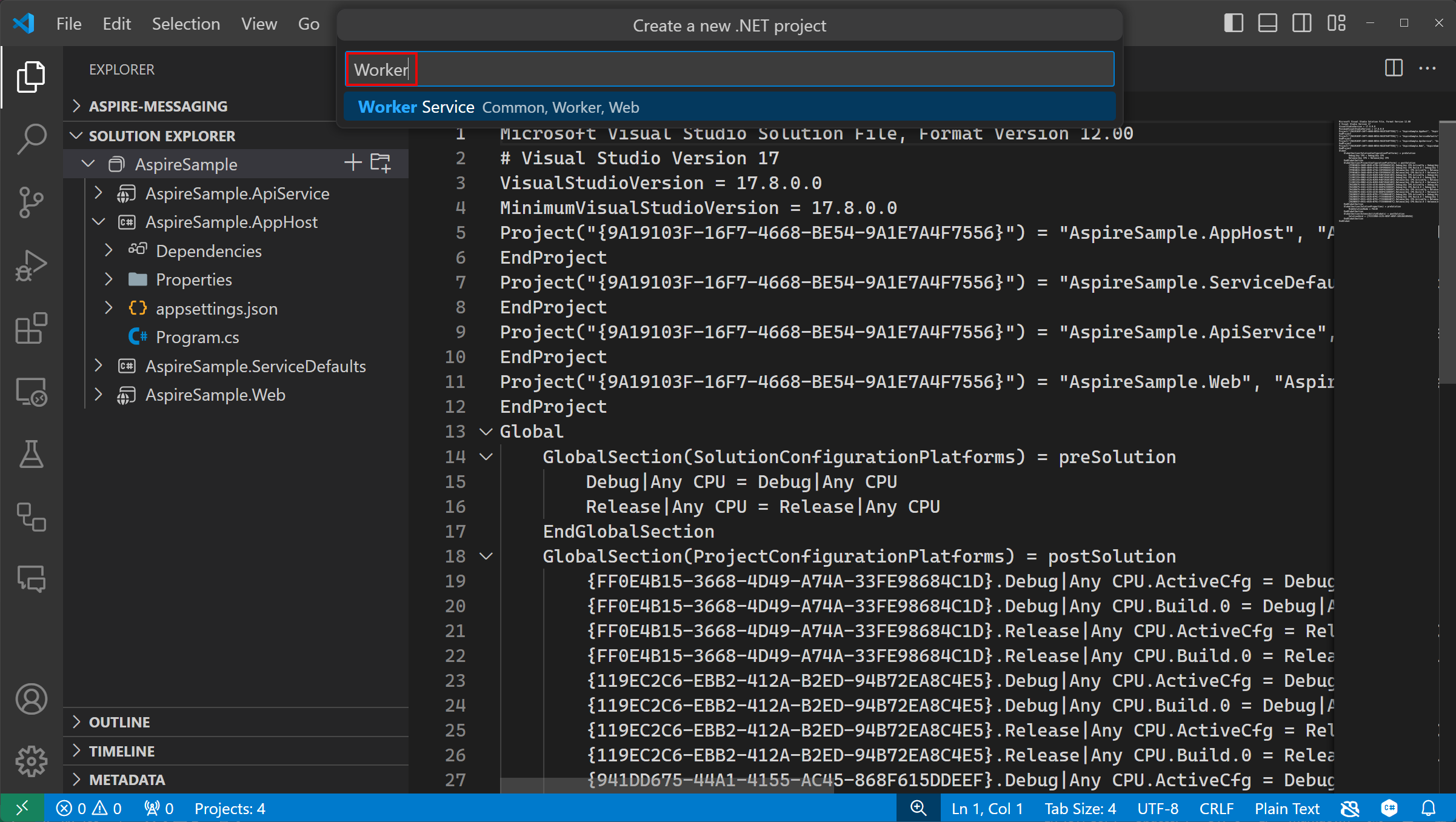Open the Testing flask icon
The width and height of the screenshot is (1456, 822).
pos(31,454)
